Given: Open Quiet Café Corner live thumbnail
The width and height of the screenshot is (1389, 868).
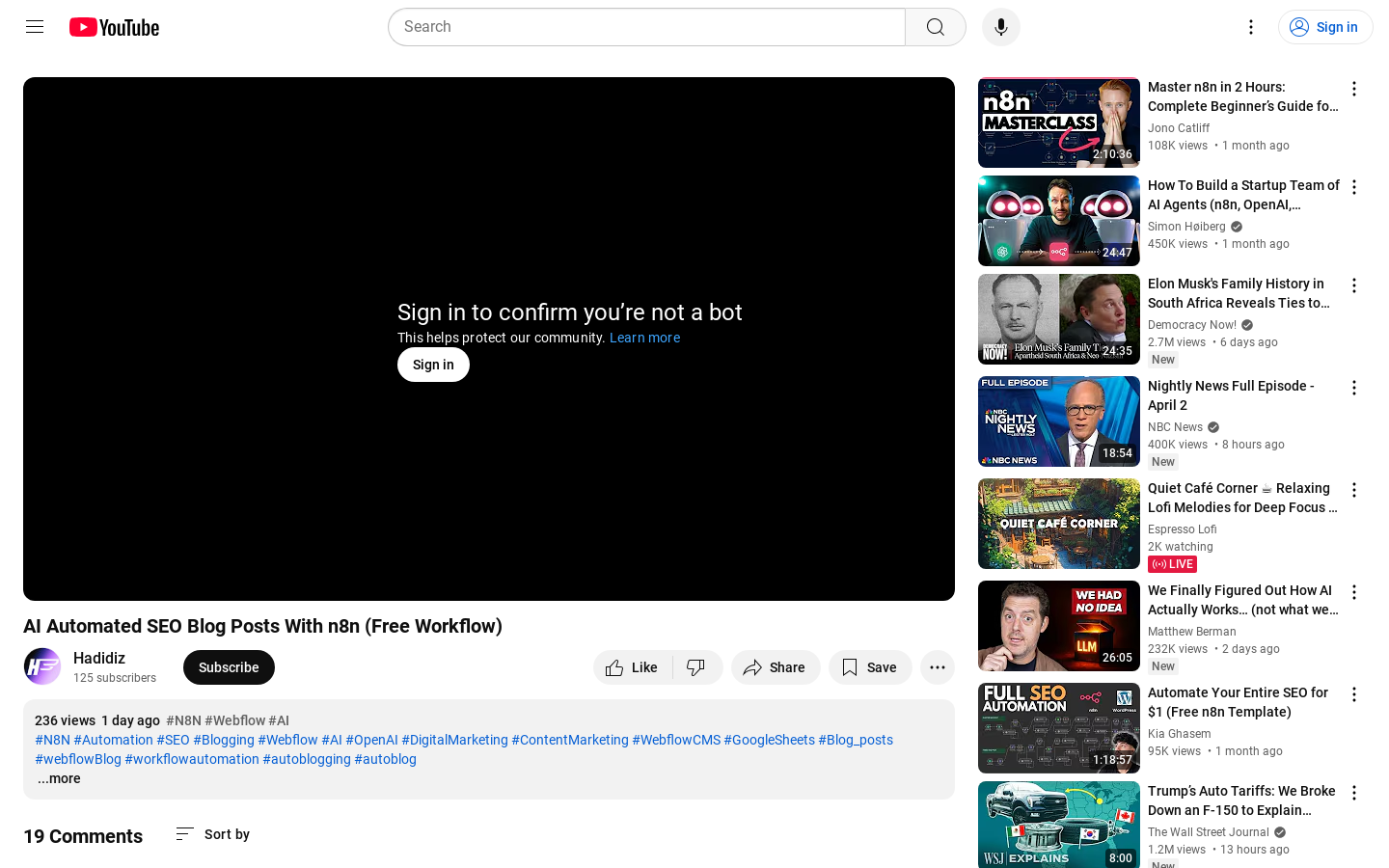Looking at the screenshot, I should 1059,524.
